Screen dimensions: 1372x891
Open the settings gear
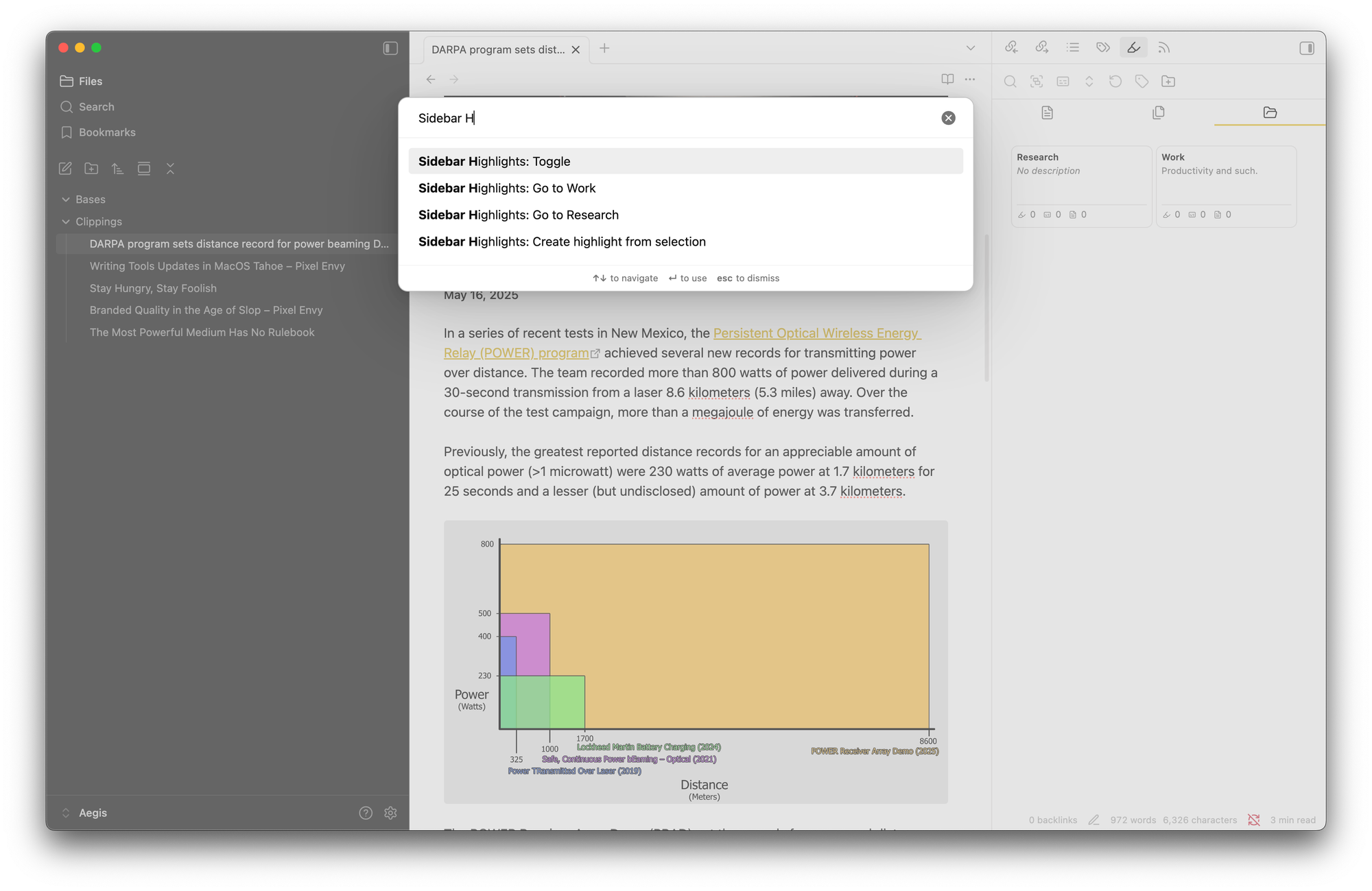[390, 813]
